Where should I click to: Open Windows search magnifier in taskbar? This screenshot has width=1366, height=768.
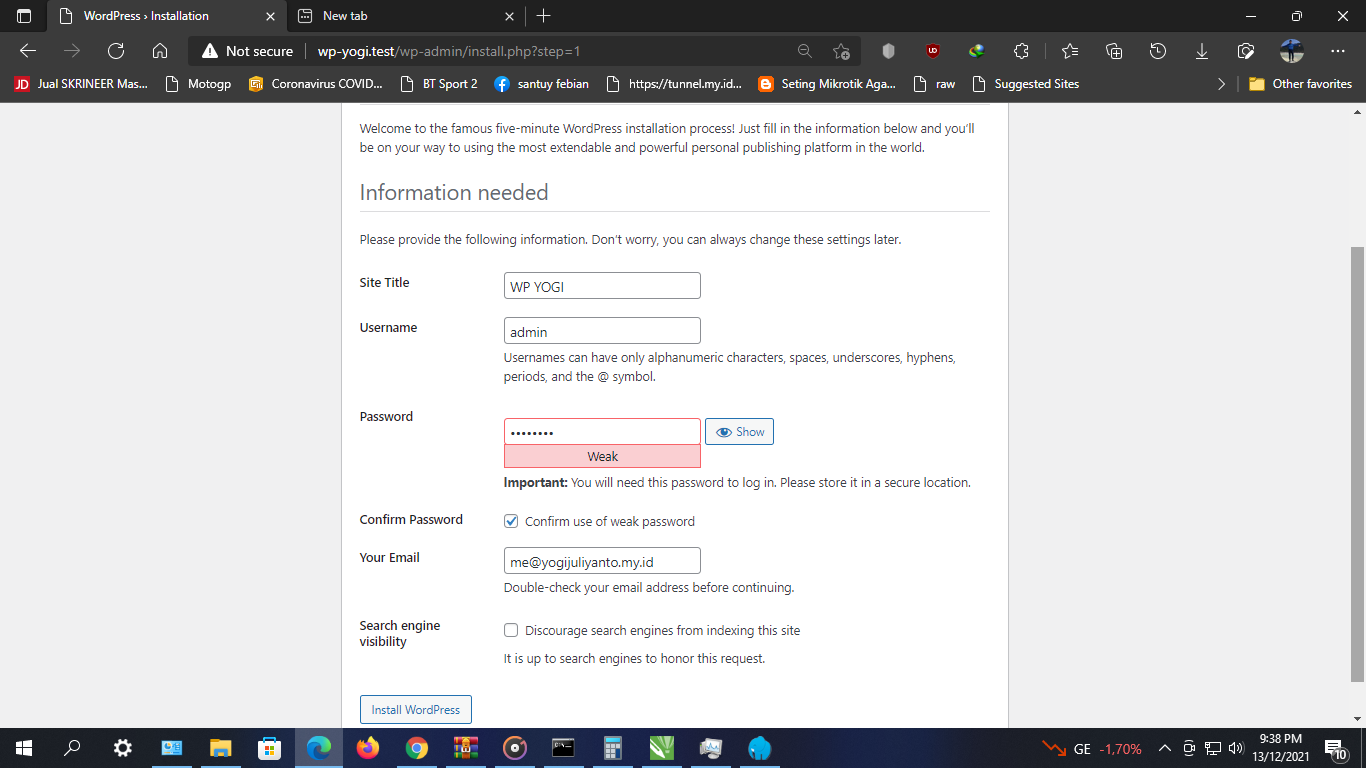point(72,748)
